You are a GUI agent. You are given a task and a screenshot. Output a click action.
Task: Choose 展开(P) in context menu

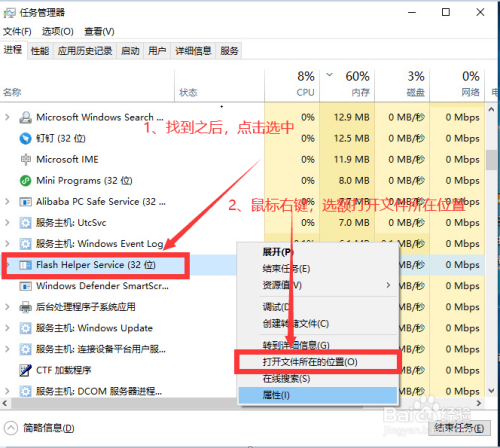(x=318, y=252)
